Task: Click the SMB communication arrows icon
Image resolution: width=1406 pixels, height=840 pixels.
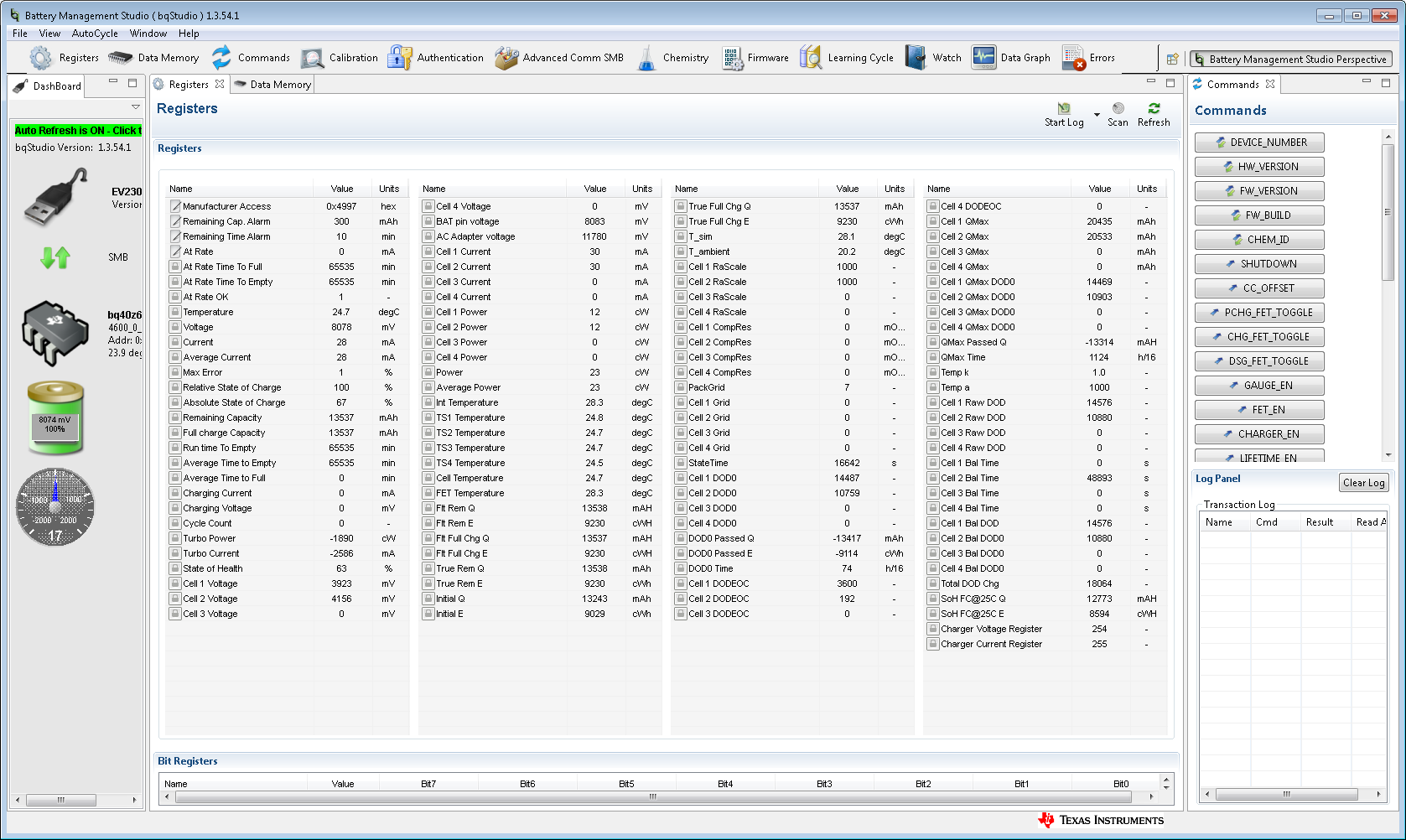Action: [x=55, y=257]
